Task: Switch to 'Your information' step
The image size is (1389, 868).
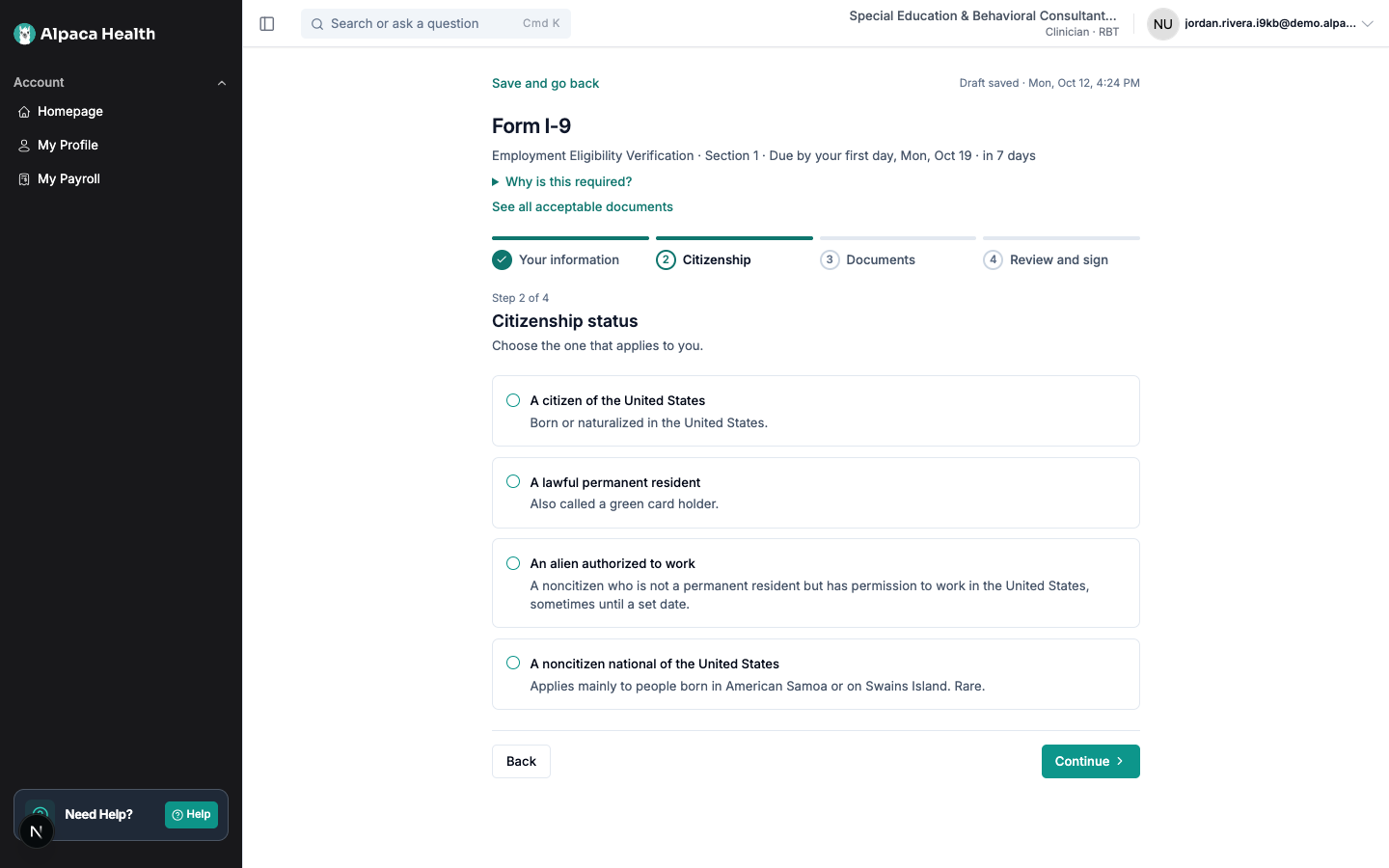Action: coord(569,259)
